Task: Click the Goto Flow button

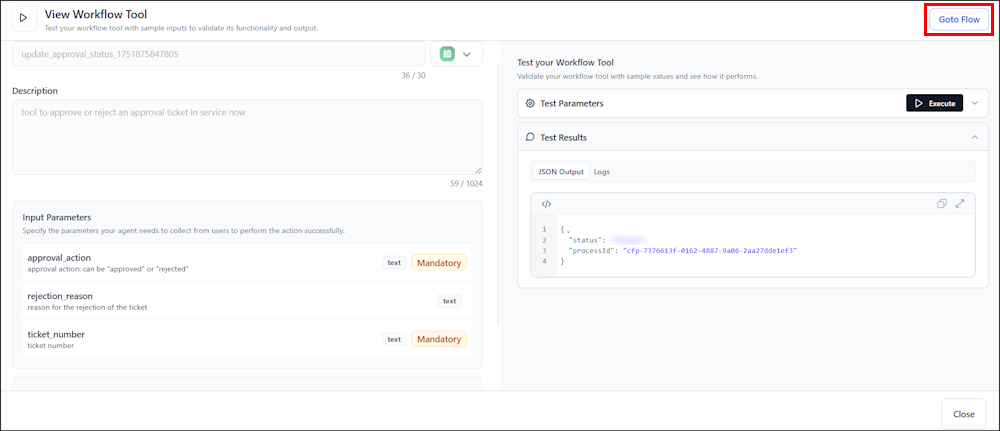Action: (959, 20)
